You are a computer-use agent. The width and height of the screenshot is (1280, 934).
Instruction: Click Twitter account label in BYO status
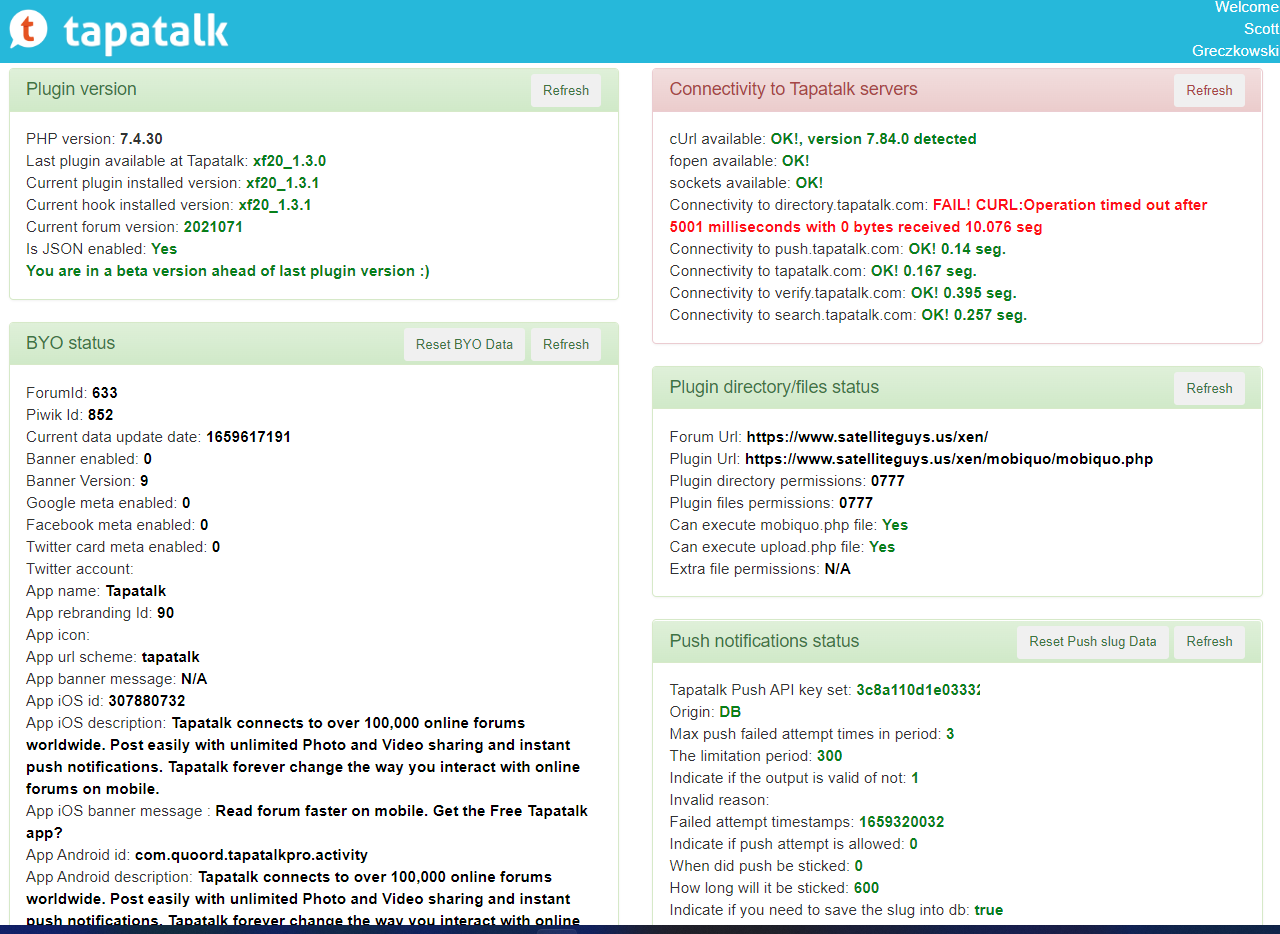80,569
